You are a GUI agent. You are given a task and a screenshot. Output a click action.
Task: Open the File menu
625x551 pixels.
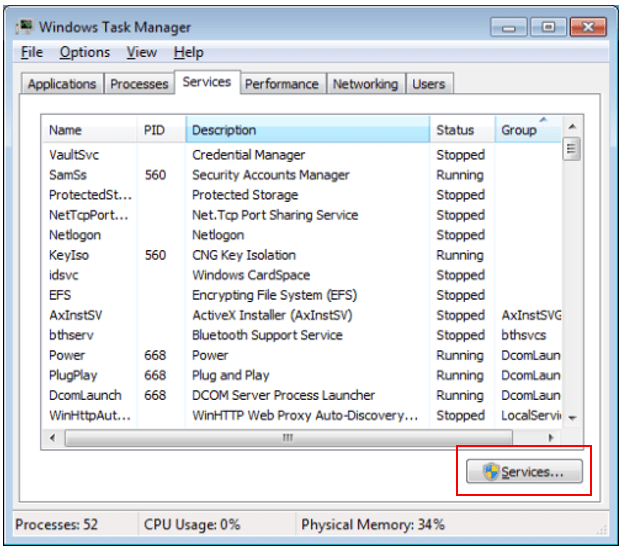point(31,52)
